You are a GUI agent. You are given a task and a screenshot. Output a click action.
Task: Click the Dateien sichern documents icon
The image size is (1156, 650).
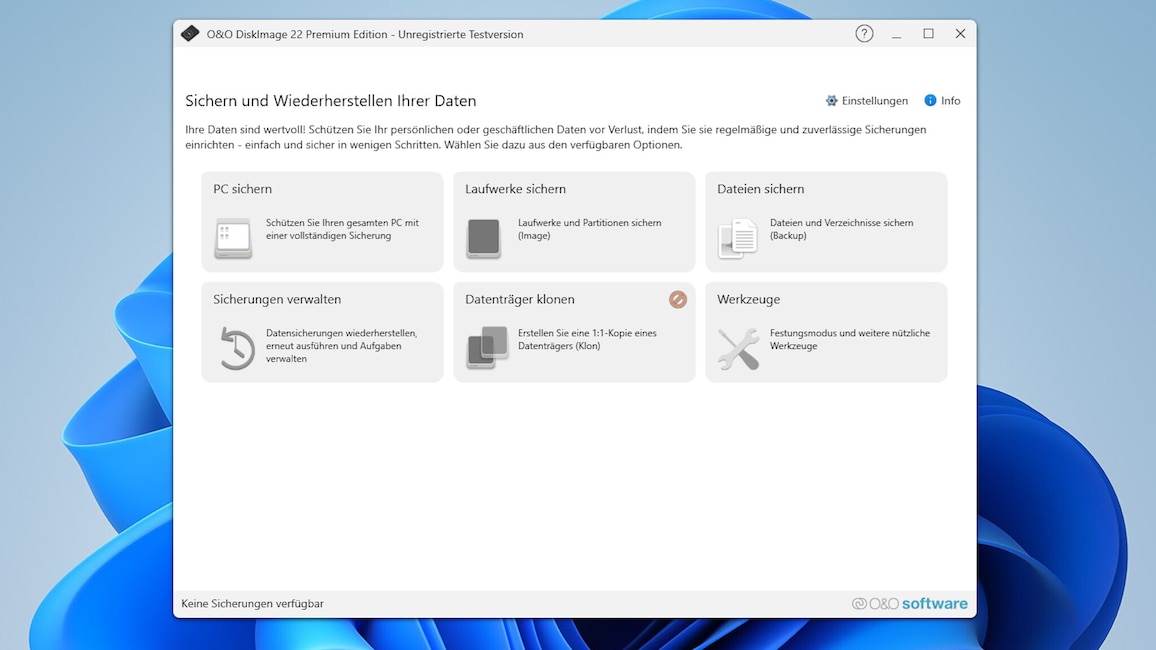[x=737, y=238]
